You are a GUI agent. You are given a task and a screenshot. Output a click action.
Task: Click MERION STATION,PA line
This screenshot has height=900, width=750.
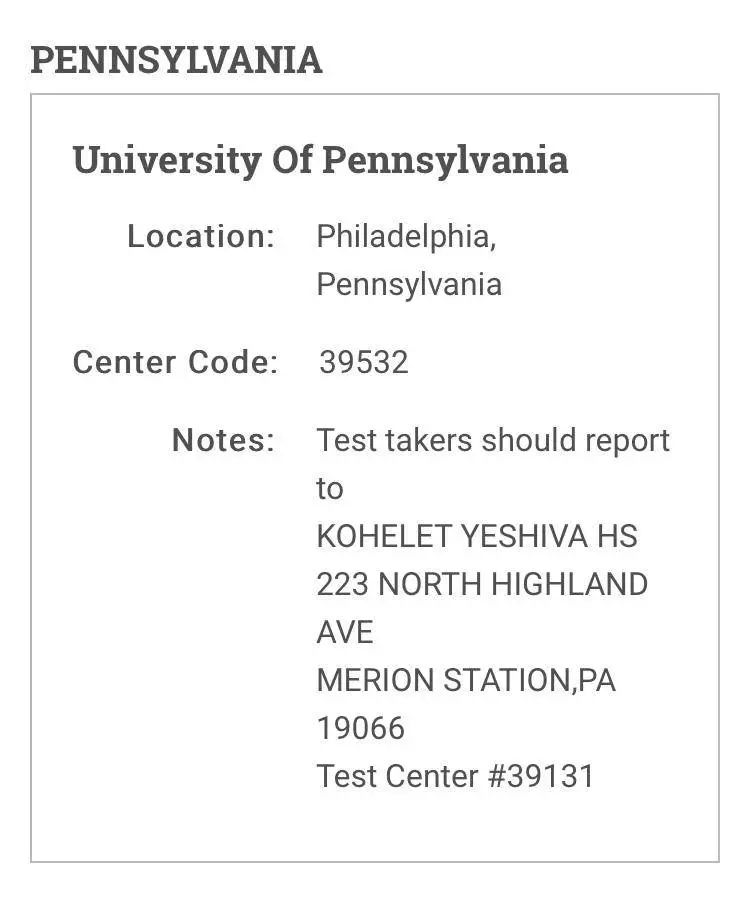coord(466,680)
